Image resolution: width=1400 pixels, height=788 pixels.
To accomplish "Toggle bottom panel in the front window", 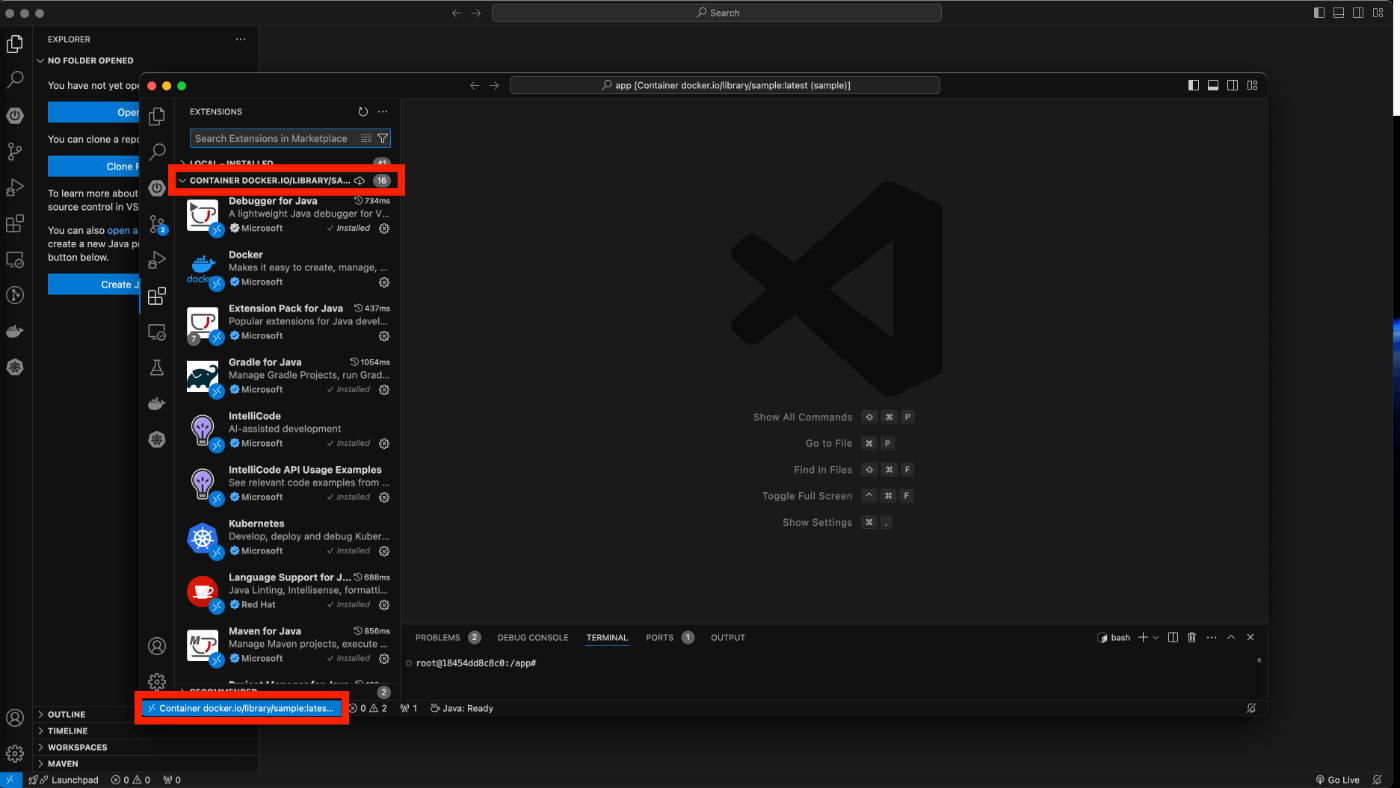I will click(x=1213, y=85).
